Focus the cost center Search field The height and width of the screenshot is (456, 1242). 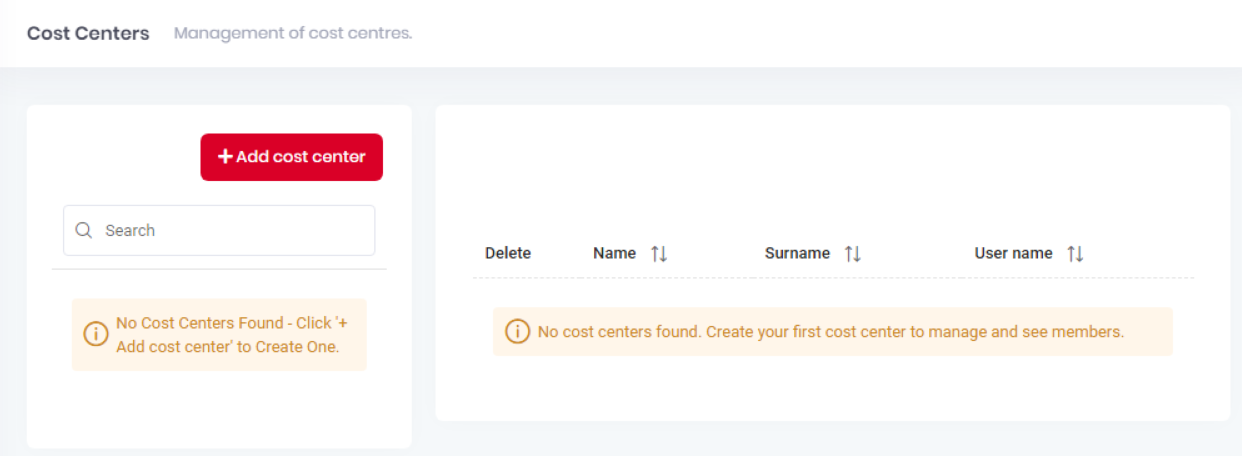tap(219, 230)
